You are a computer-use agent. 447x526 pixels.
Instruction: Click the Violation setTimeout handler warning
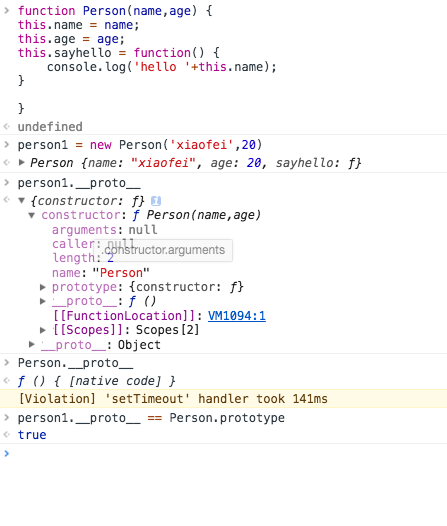(223, 399)
